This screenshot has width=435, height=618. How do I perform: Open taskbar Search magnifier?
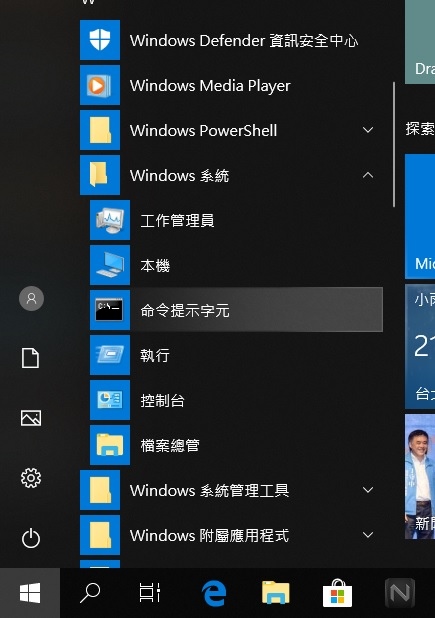[x=90, y=593]
